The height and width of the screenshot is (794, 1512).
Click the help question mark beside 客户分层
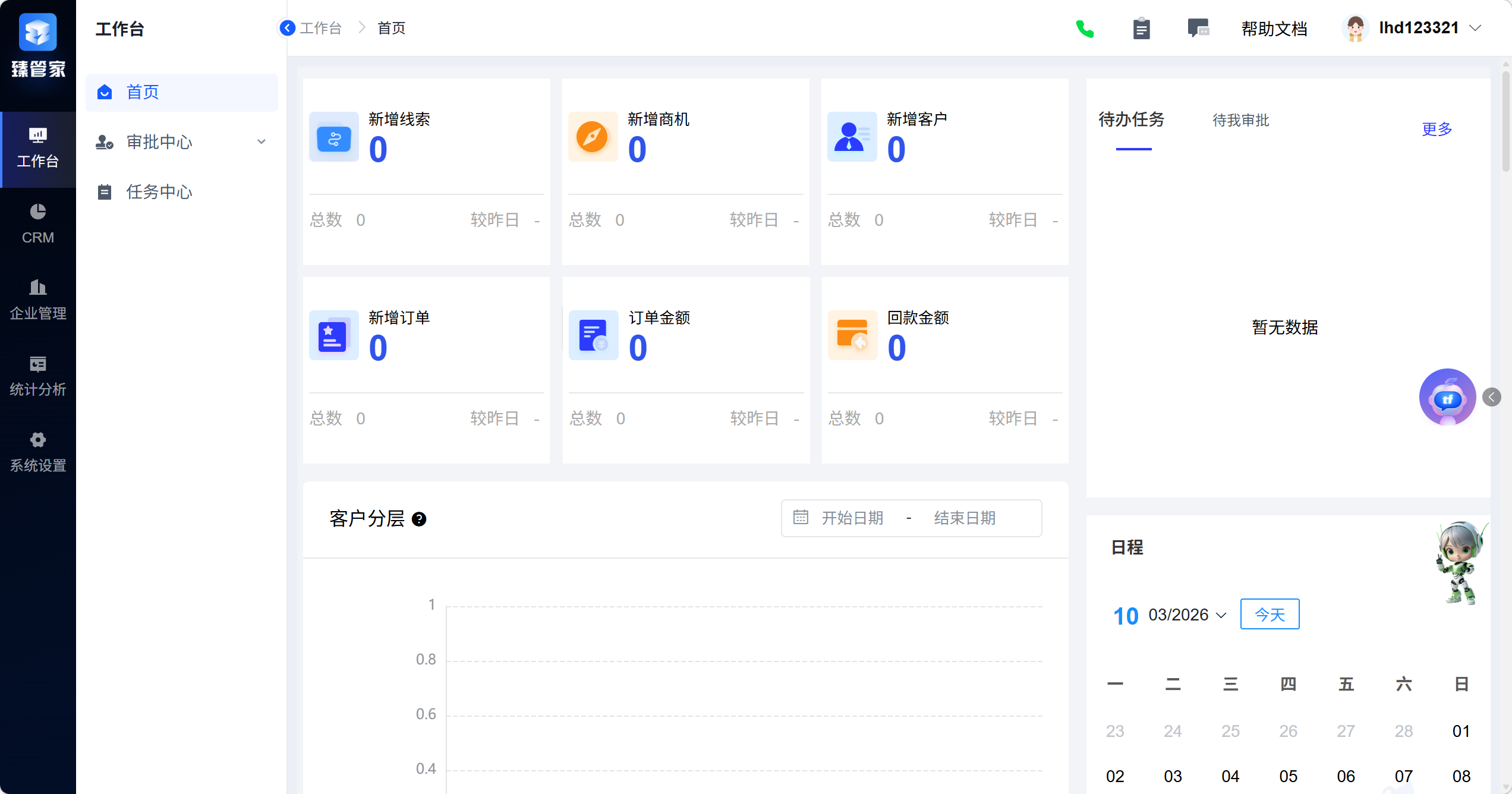[x=419, y=519]
